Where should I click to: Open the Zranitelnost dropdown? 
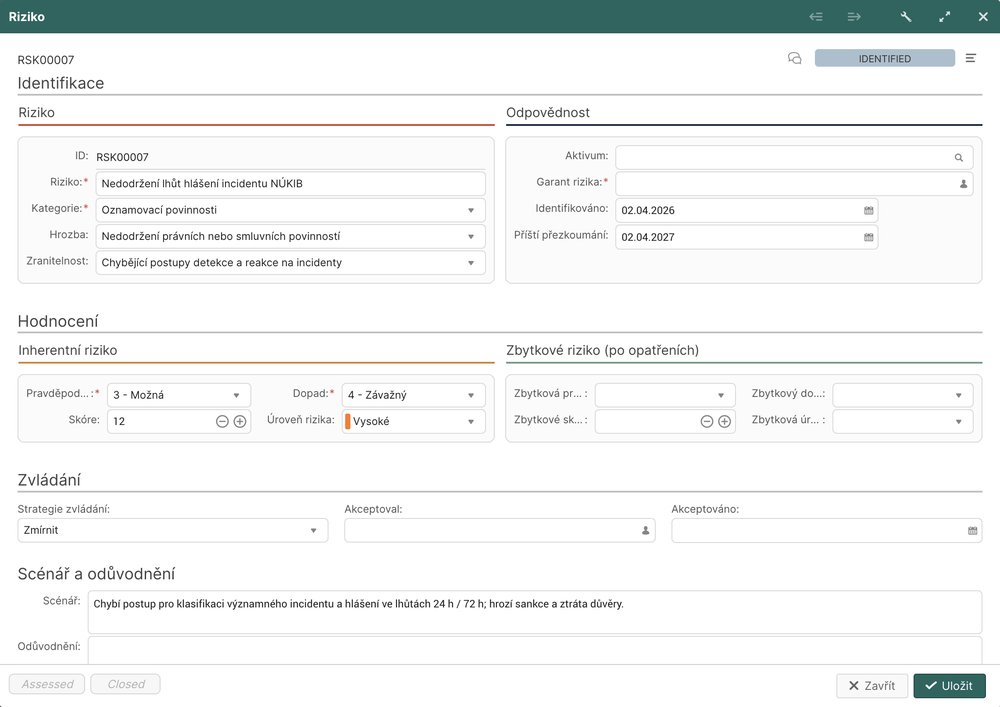471,263
